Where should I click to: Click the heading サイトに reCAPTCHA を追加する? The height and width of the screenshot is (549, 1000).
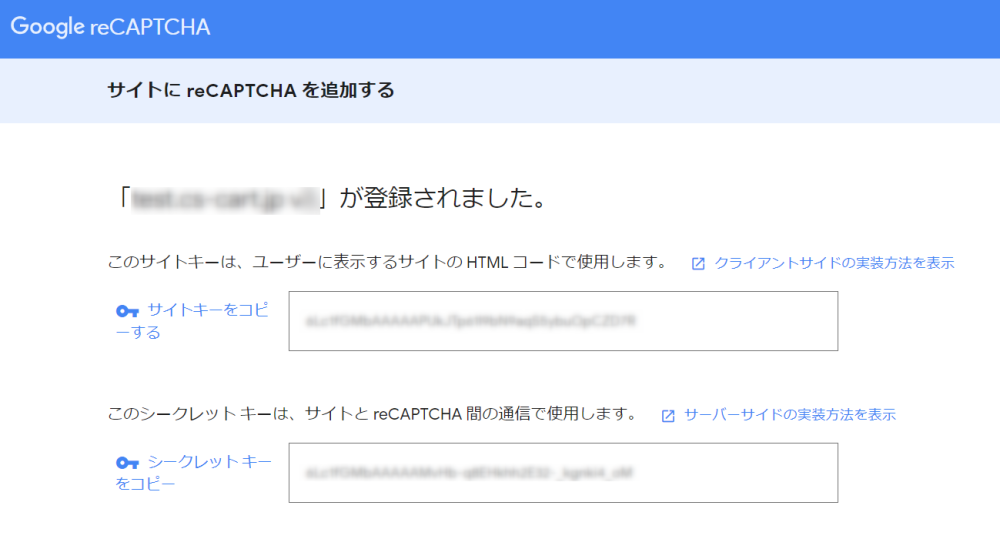(x=251, y=91)
